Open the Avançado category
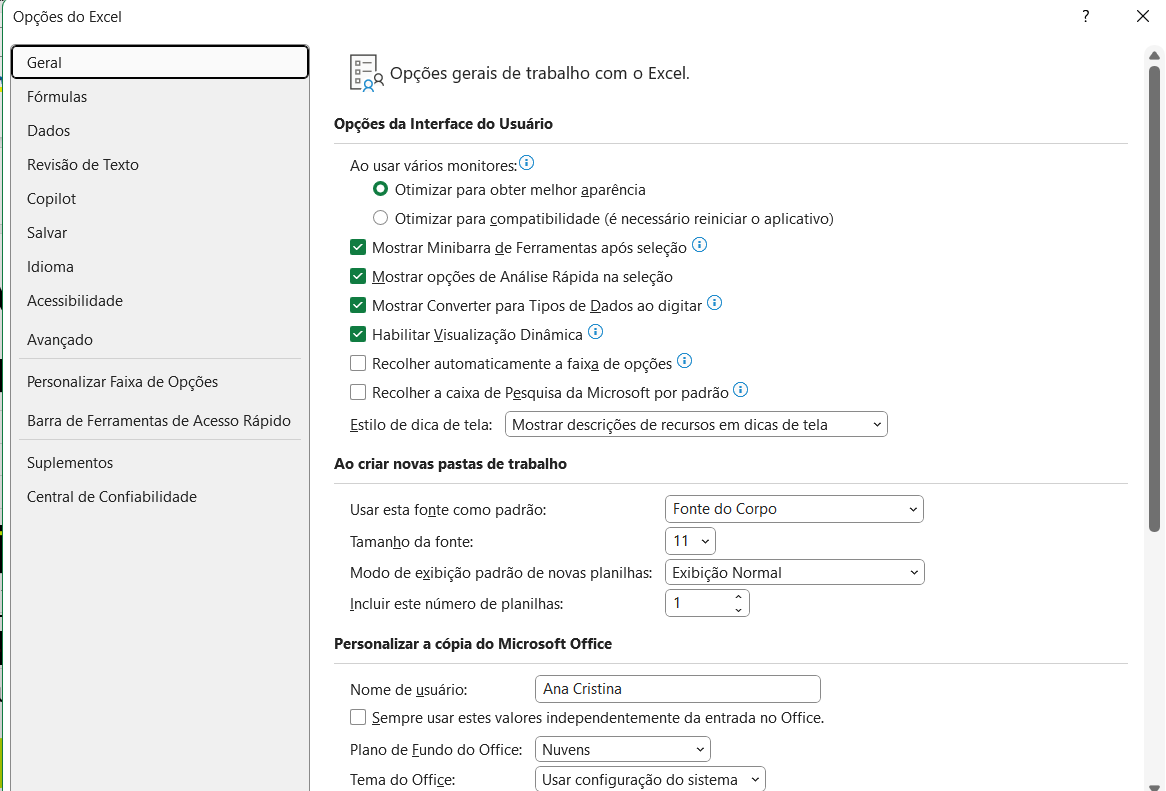Image resolution: width=1166 pixels, height=791 pixels. tap(160, 340)
